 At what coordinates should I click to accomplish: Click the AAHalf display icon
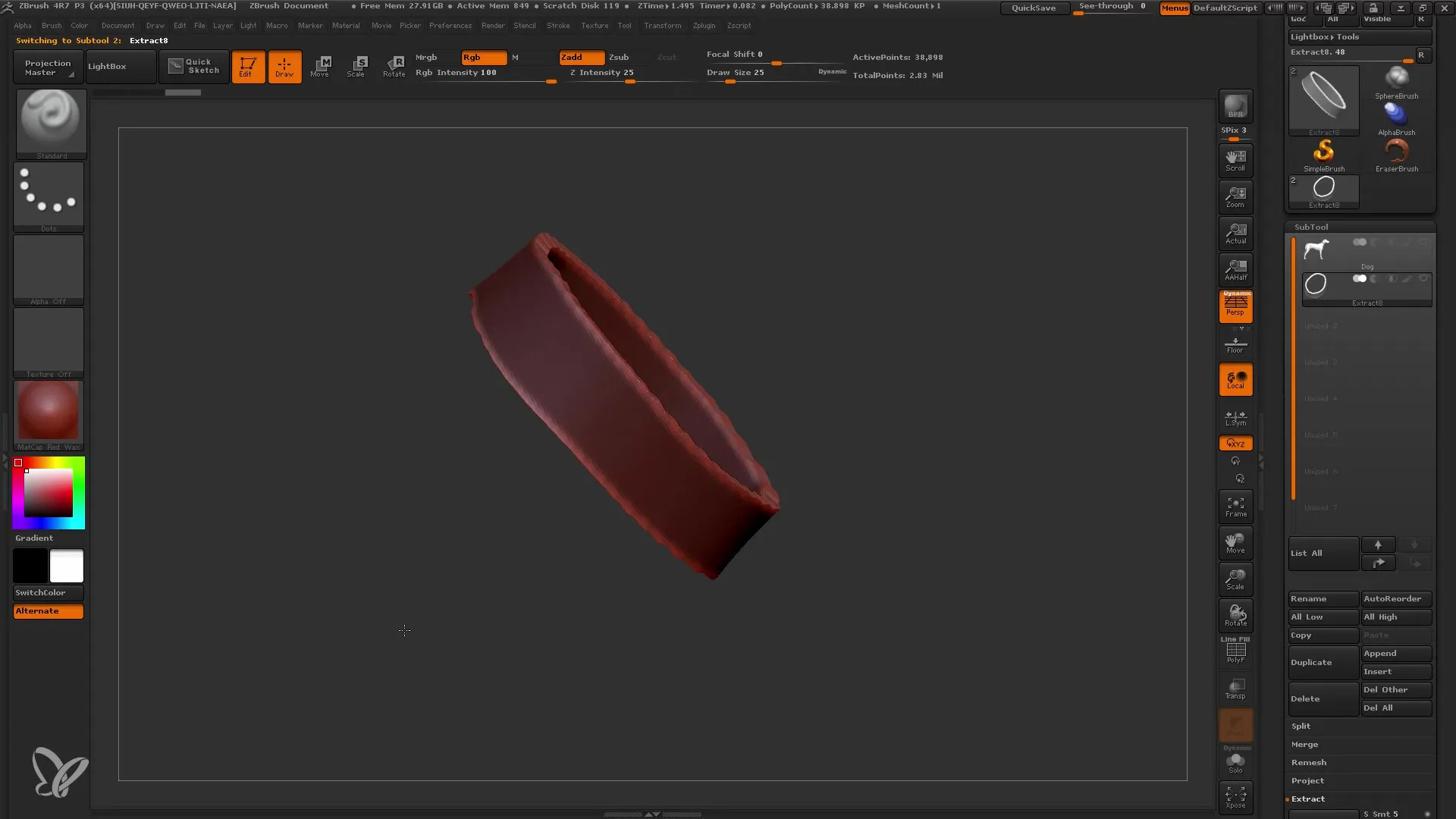point(1236,269)
